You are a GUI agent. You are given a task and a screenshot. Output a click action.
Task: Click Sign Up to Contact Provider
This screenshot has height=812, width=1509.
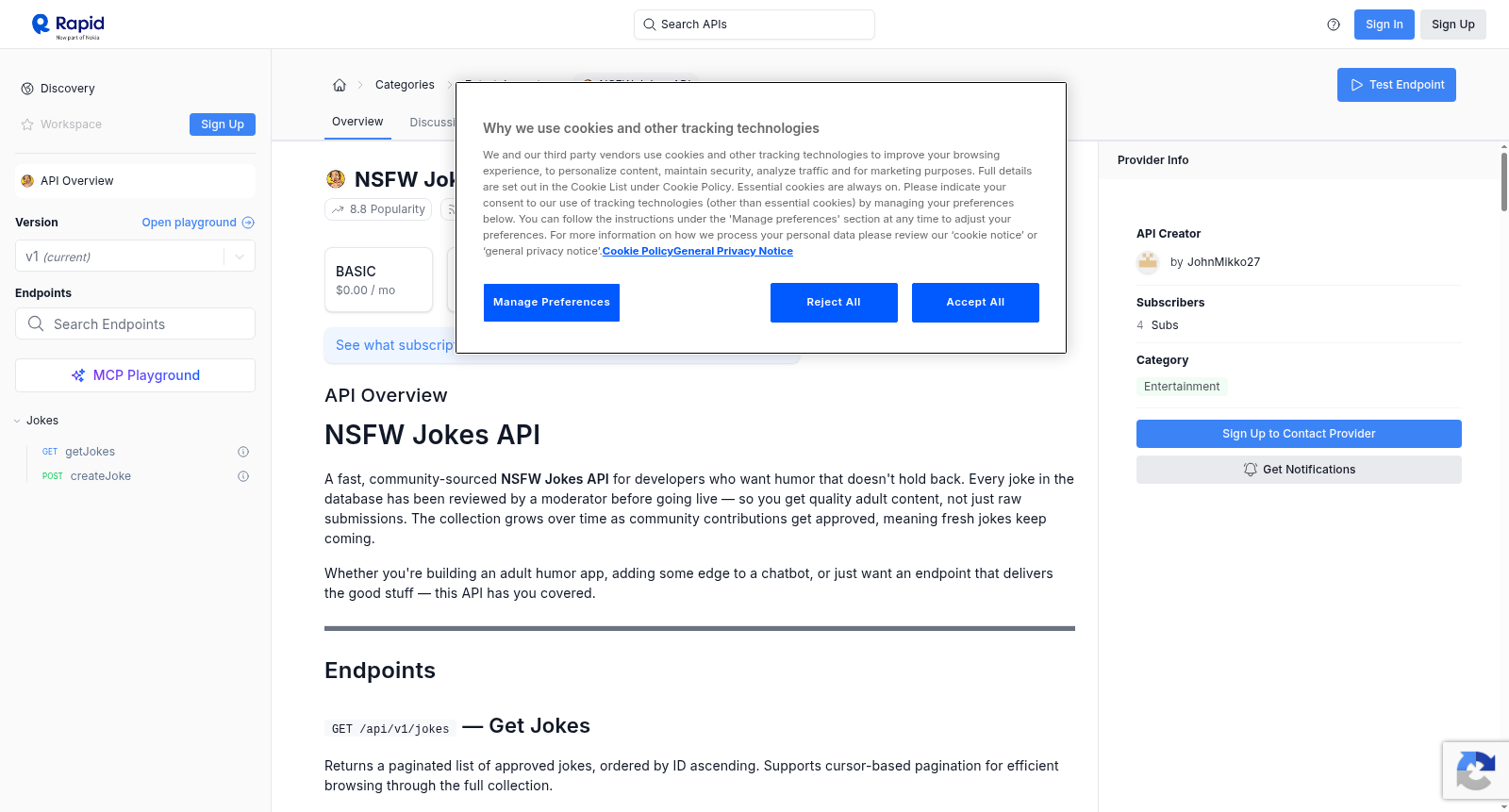1299,434
